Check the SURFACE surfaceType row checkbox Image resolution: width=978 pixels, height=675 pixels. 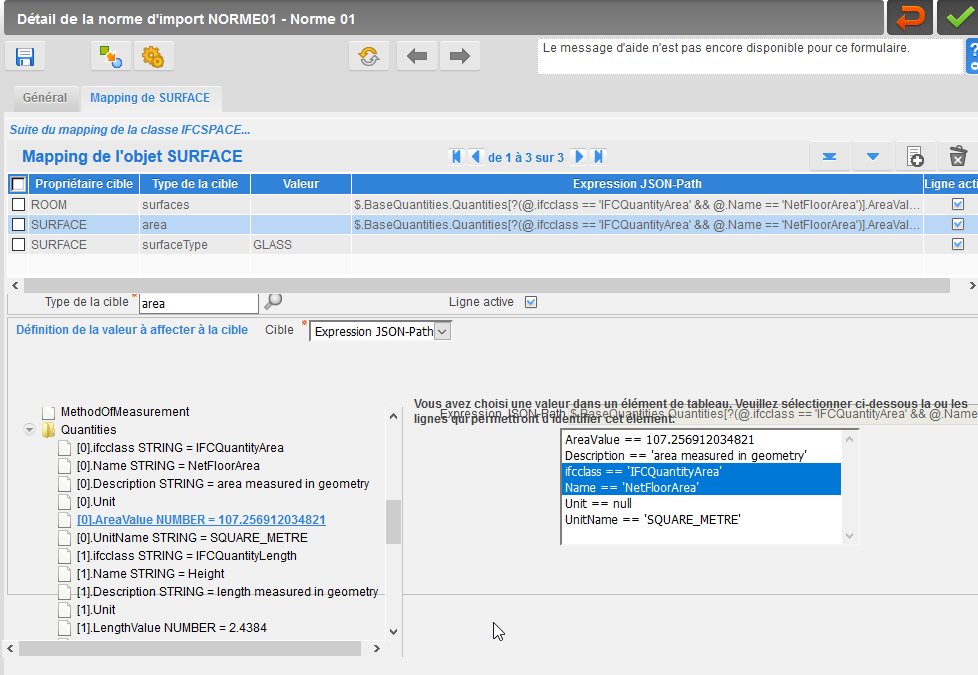coord(19,245)
